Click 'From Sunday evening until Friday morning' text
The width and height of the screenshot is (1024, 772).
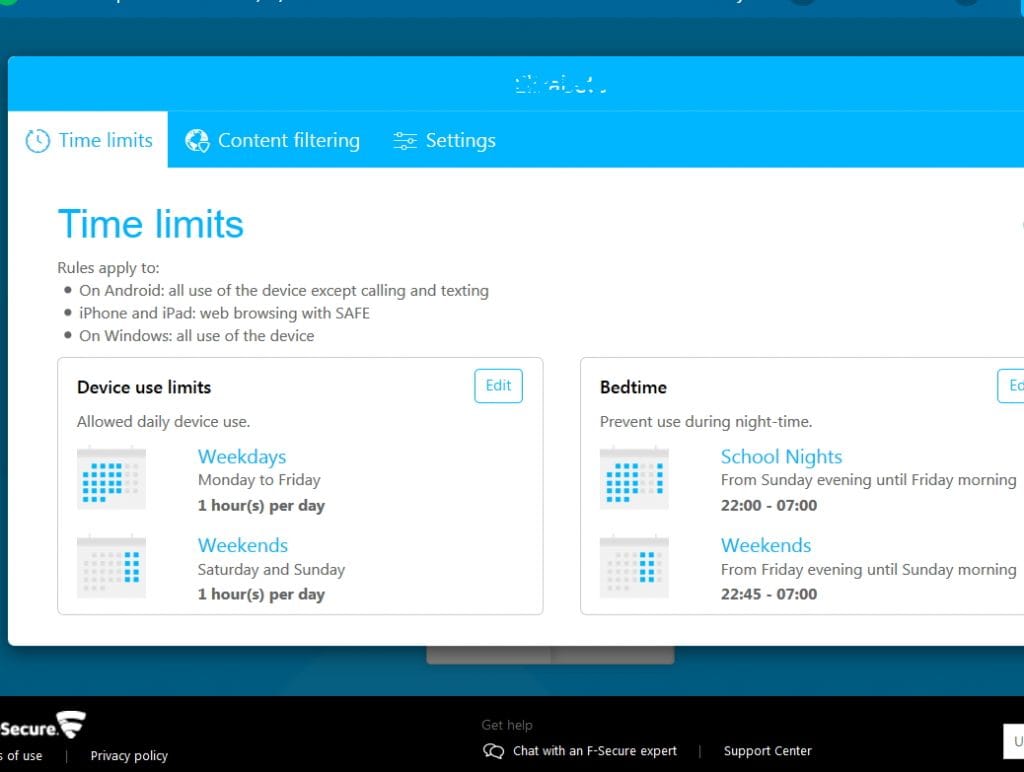(869, 480)
